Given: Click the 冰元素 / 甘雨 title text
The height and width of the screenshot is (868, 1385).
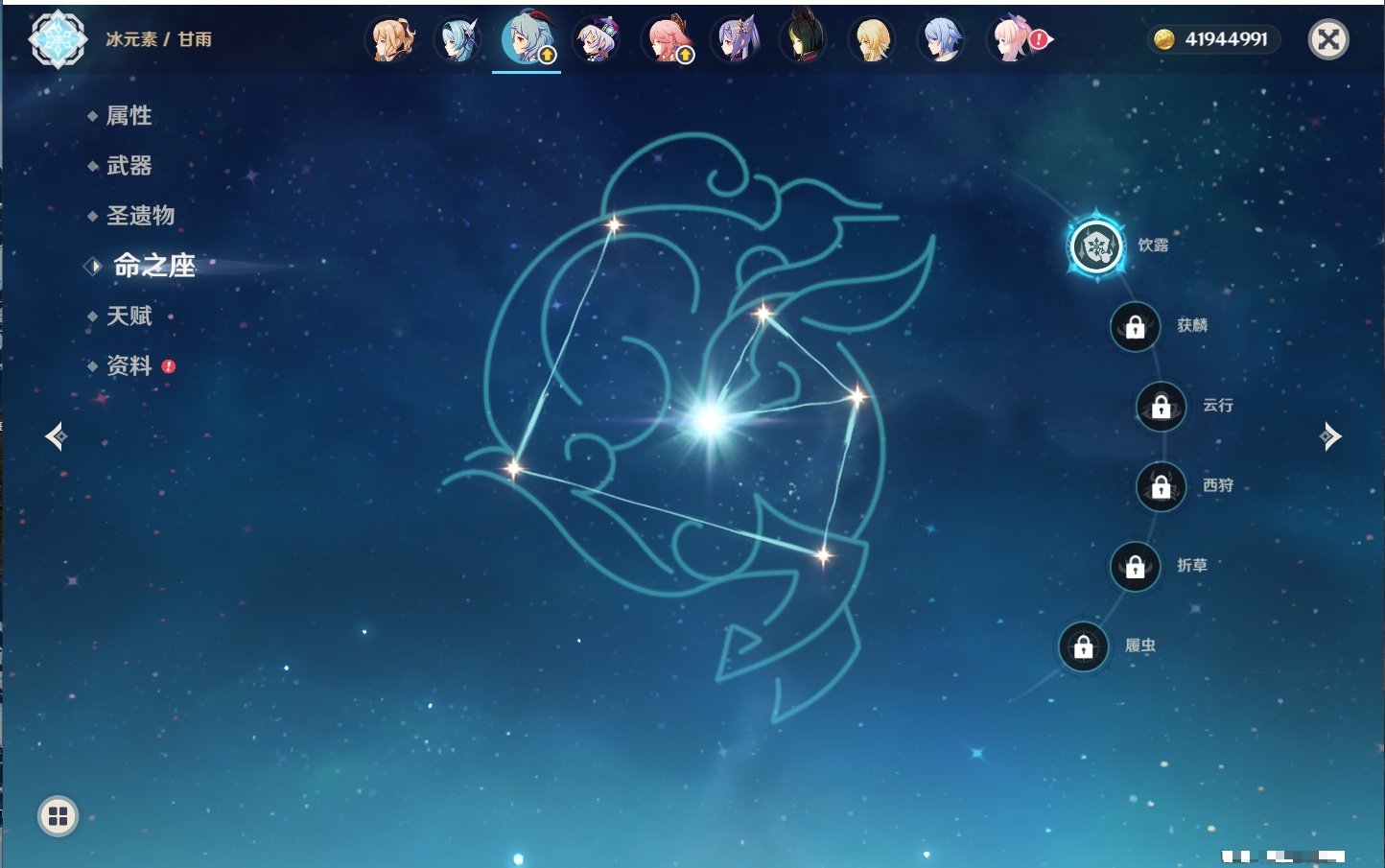Looking at the screenshot, I should tap(158, 39).
